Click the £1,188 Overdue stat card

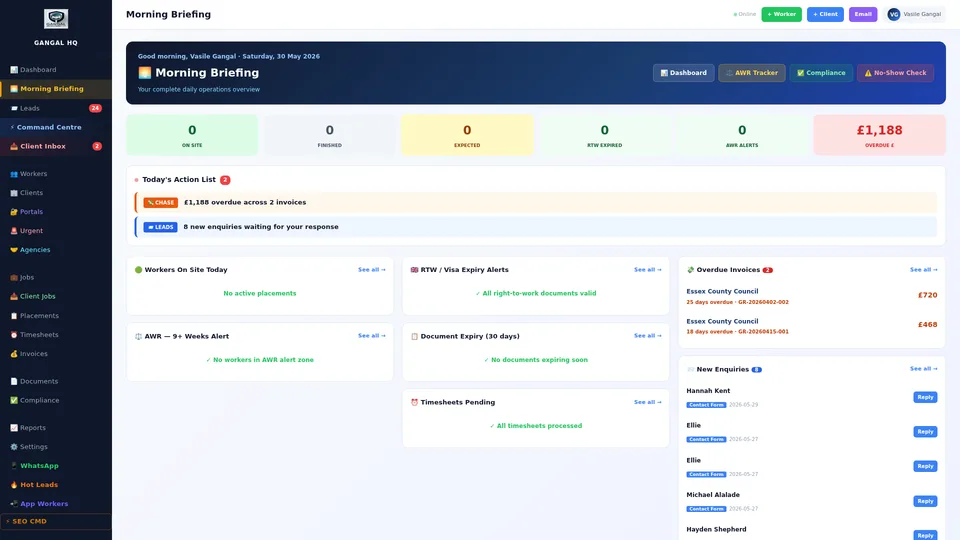[x=879, y=135]
